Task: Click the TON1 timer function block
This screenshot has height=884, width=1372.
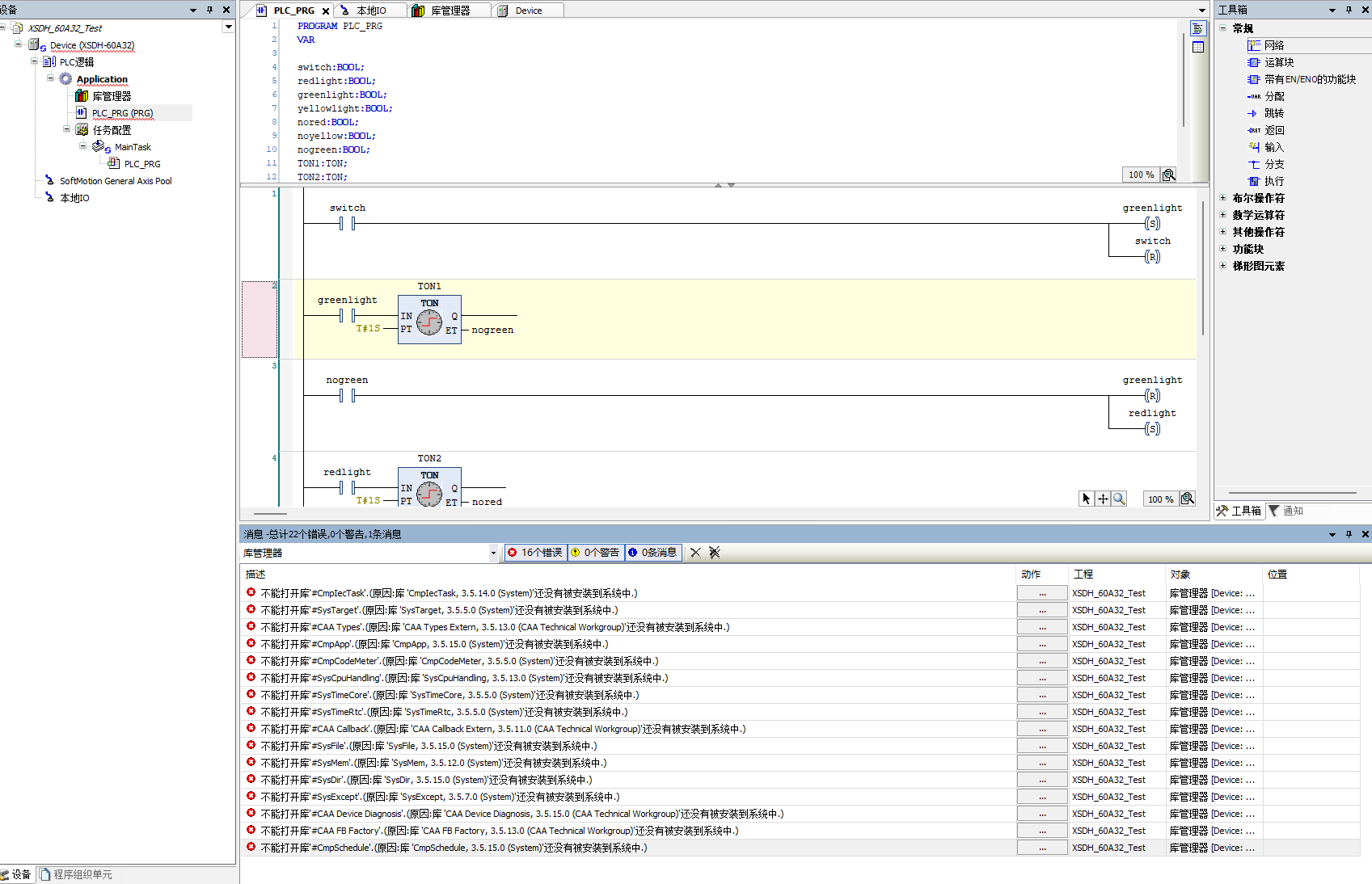Action: [429, 319]
